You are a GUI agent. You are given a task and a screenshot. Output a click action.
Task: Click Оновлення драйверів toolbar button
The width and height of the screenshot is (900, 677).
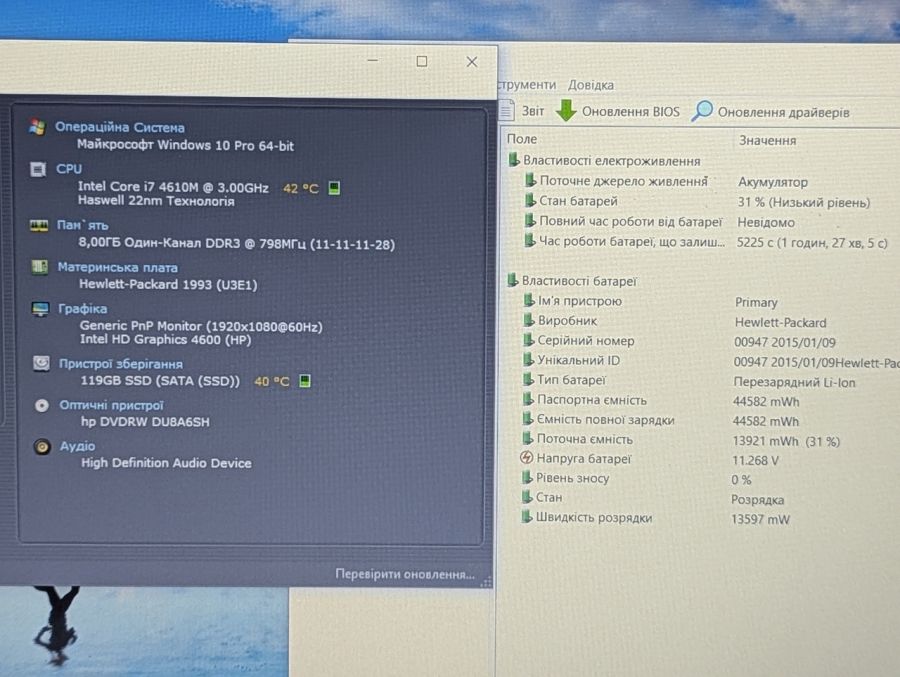[x=771, y=112]
